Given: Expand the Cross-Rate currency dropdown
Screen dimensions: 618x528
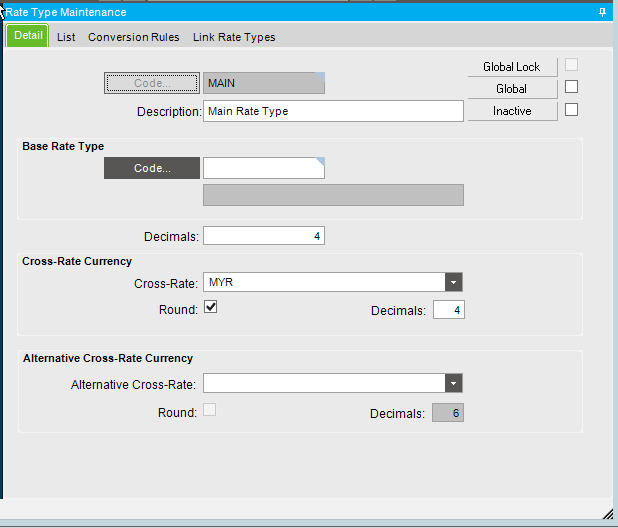Looking at the screenshot, I should [x=454, y=283].
